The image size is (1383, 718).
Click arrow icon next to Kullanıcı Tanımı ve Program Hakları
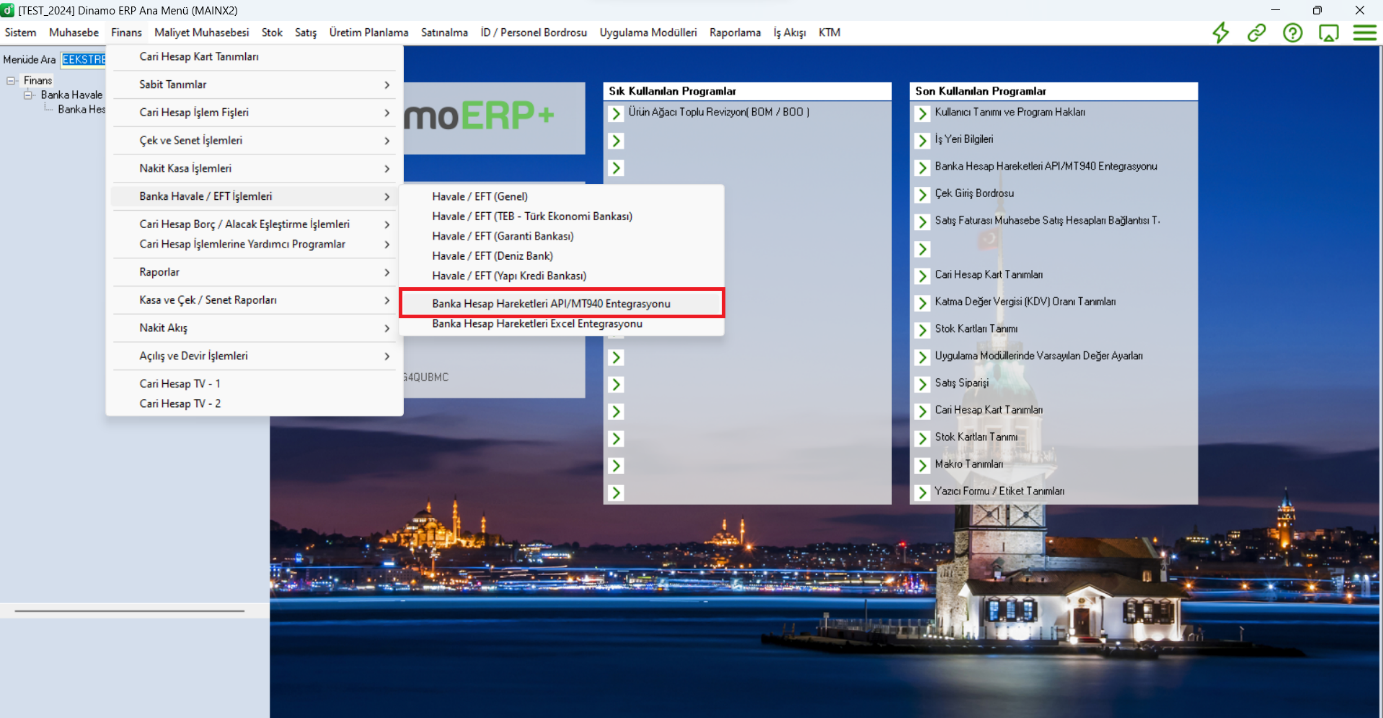[x=922, y=113]
